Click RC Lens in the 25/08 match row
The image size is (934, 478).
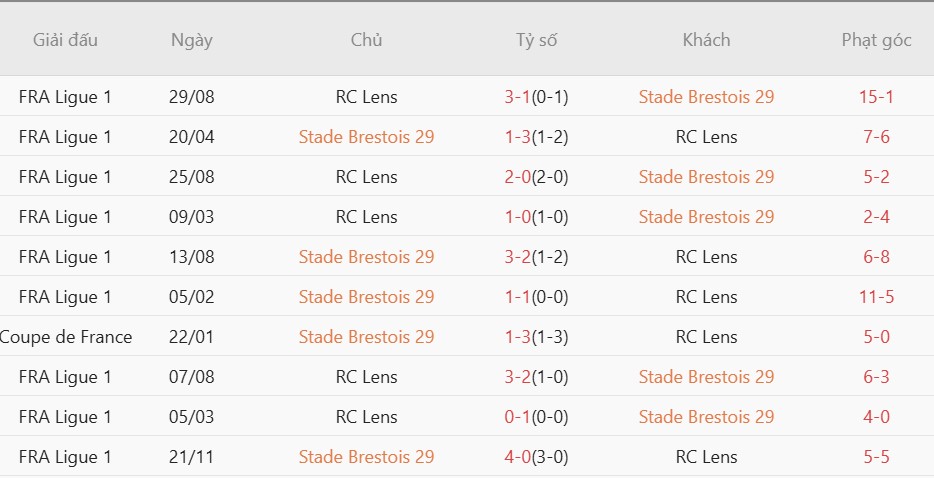coord(366,177)
